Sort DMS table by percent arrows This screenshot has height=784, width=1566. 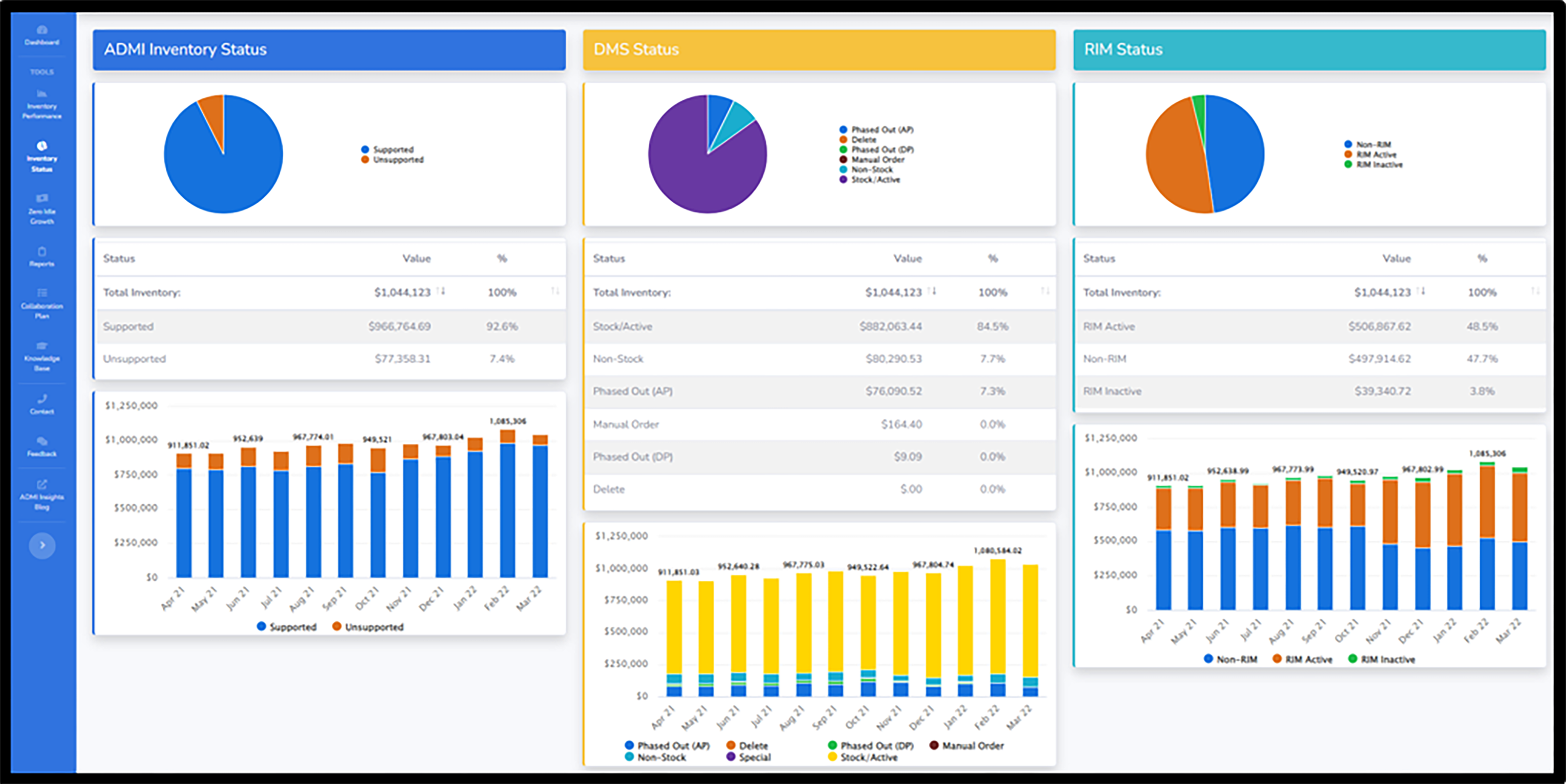tap(1045, 291)
